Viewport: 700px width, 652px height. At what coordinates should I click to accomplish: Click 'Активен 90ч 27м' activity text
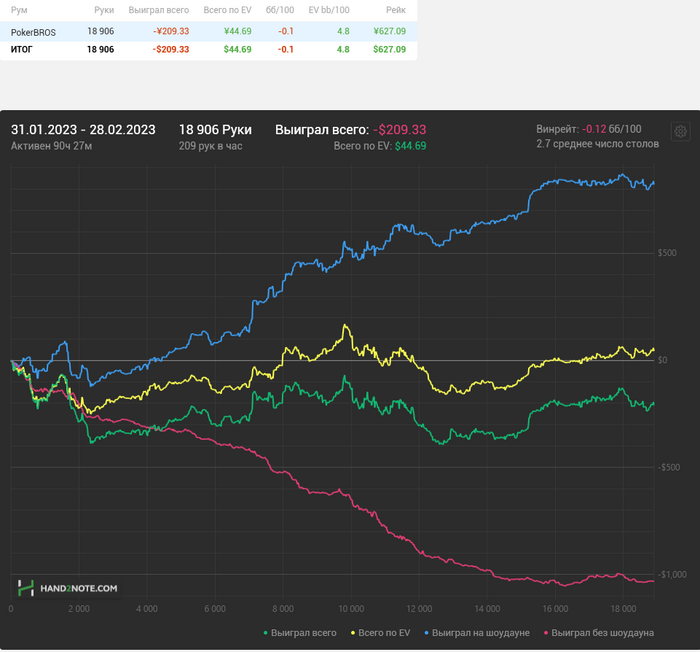[51, 146]
